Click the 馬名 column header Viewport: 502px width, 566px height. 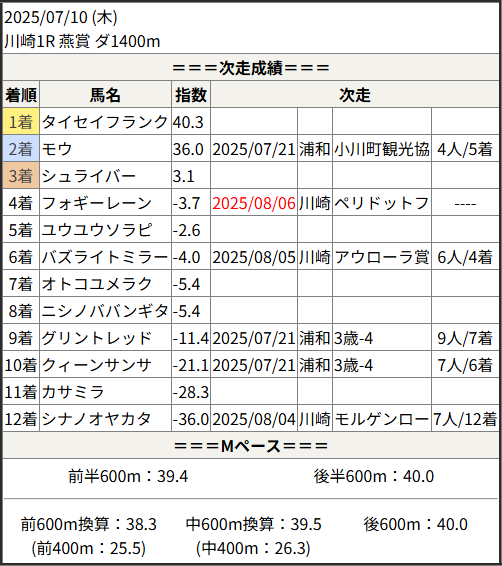pos(105,95)
